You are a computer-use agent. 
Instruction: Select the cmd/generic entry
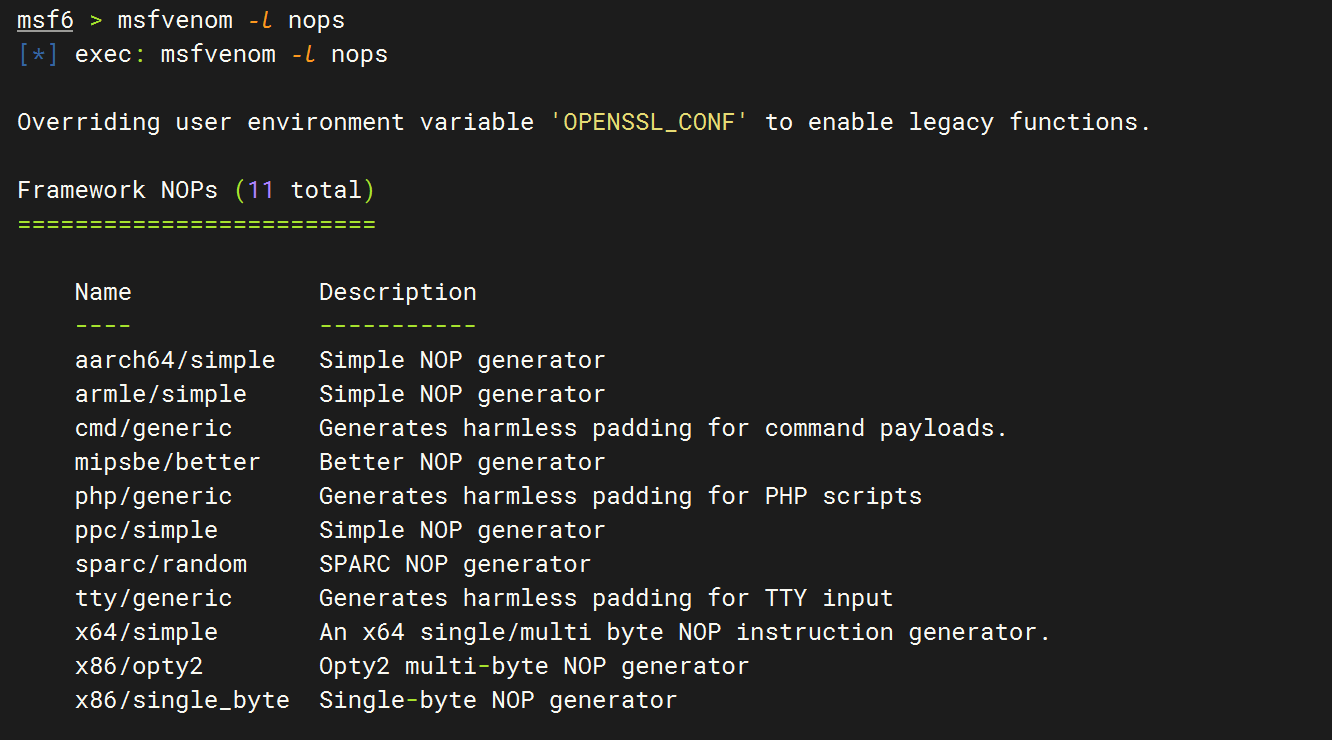coord(153,428)
